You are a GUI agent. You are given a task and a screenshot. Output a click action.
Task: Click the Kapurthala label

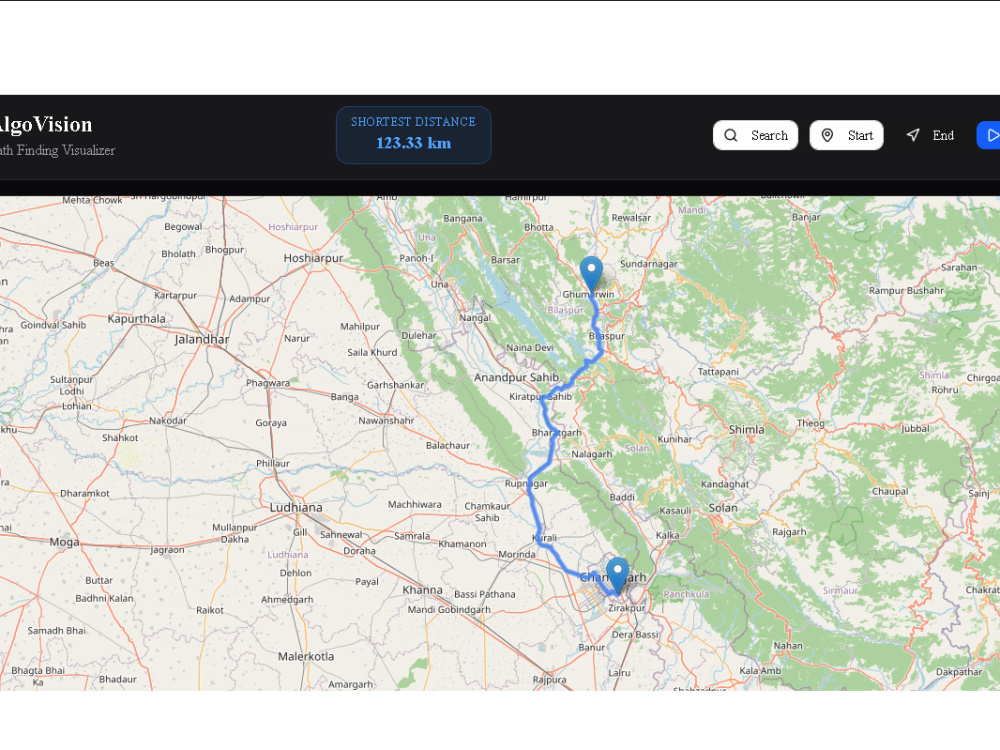click(x=136, y=319)
